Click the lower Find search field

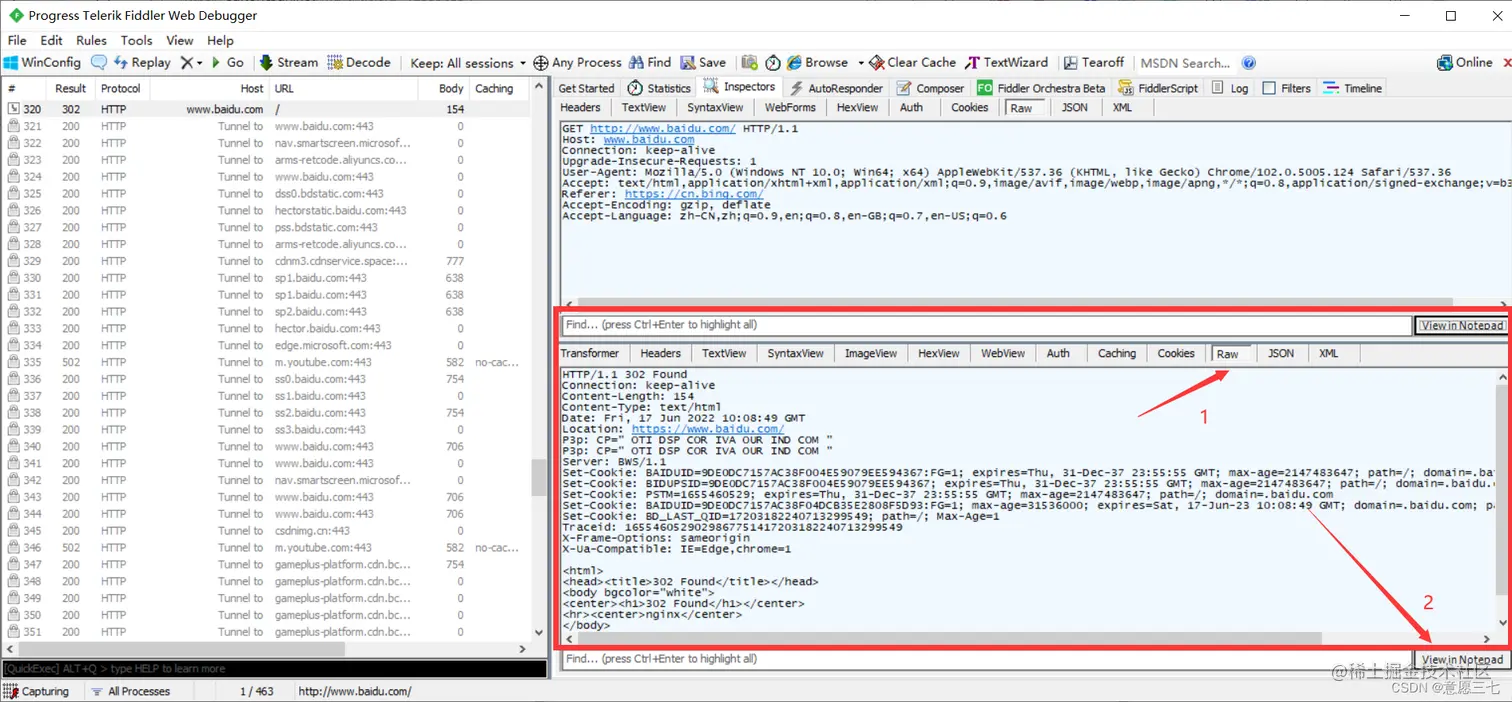985,659
